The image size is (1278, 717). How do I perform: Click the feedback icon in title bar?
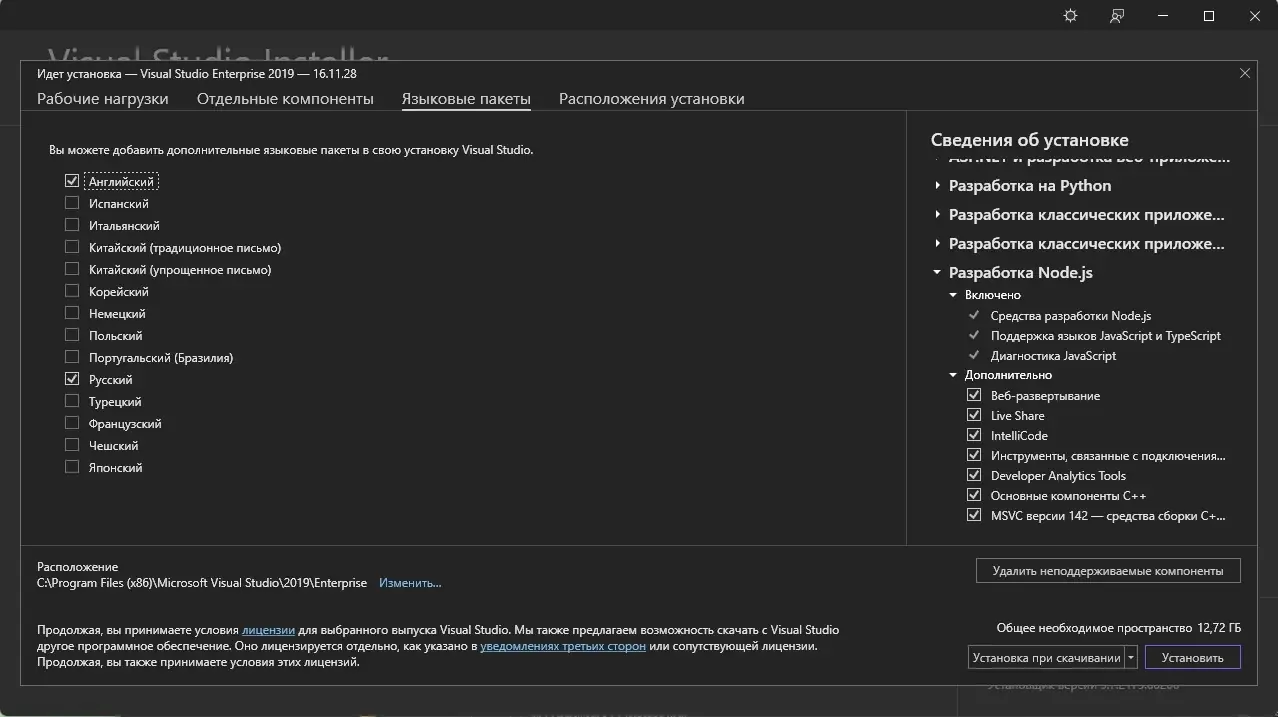[x=1117, y=16]
